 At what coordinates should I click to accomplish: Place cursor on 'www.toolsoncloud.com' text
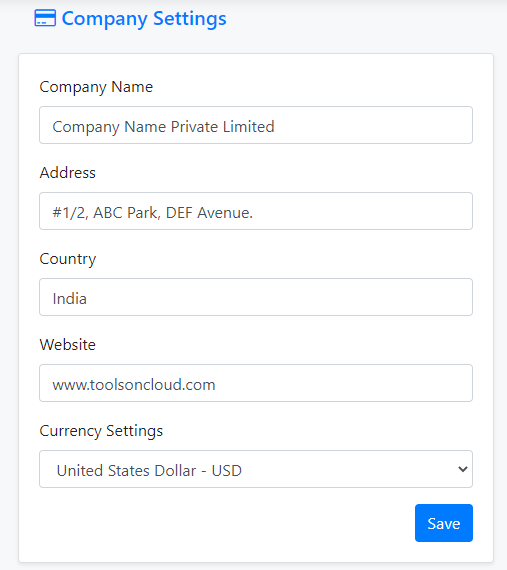134,385
